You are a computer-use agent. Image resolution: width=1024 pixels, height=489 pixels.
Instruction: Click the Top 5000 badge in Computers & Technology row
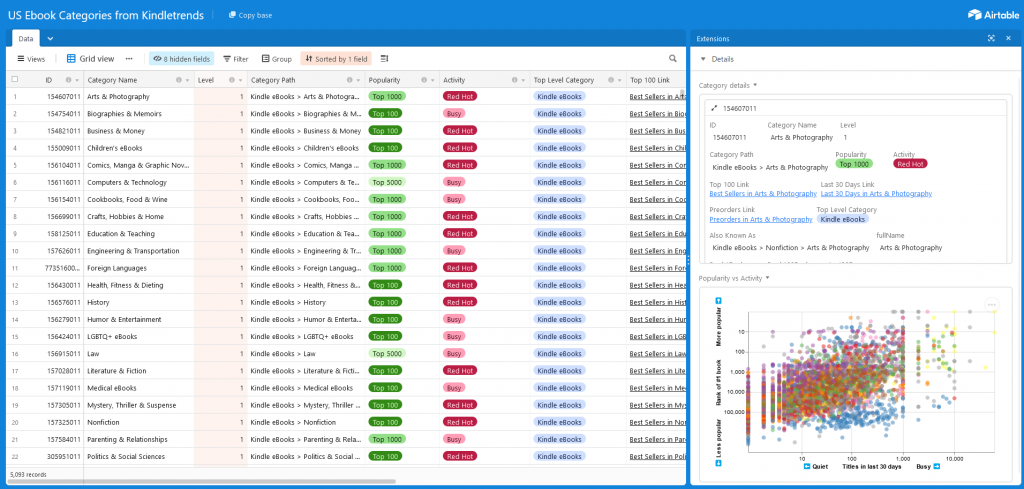387,182
